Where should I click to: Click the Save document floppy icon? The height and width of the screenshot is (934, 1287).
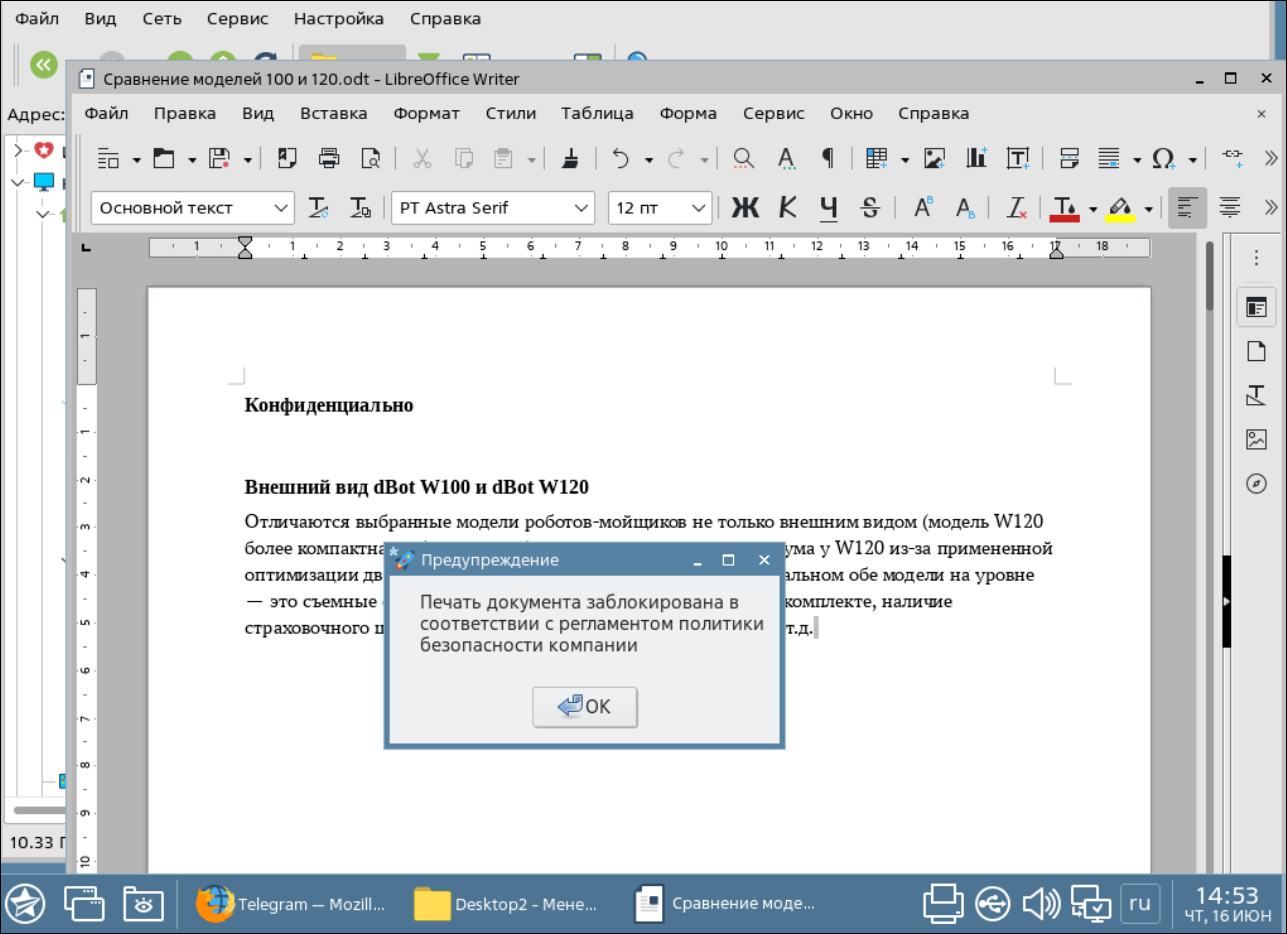tap(219, 158)
